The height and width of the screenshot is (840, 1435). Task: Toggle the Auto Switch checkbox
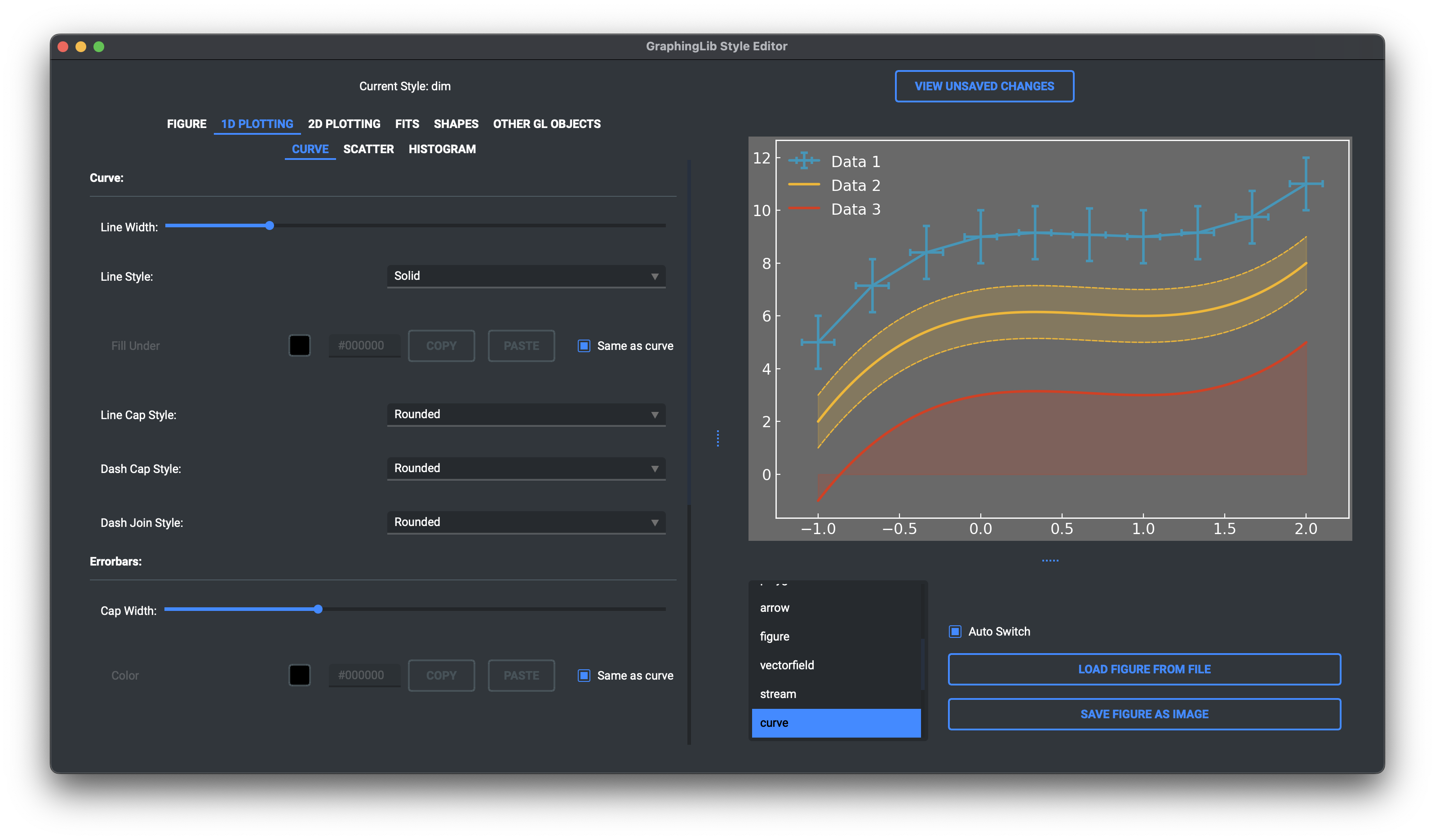click(x=955, y=631)
